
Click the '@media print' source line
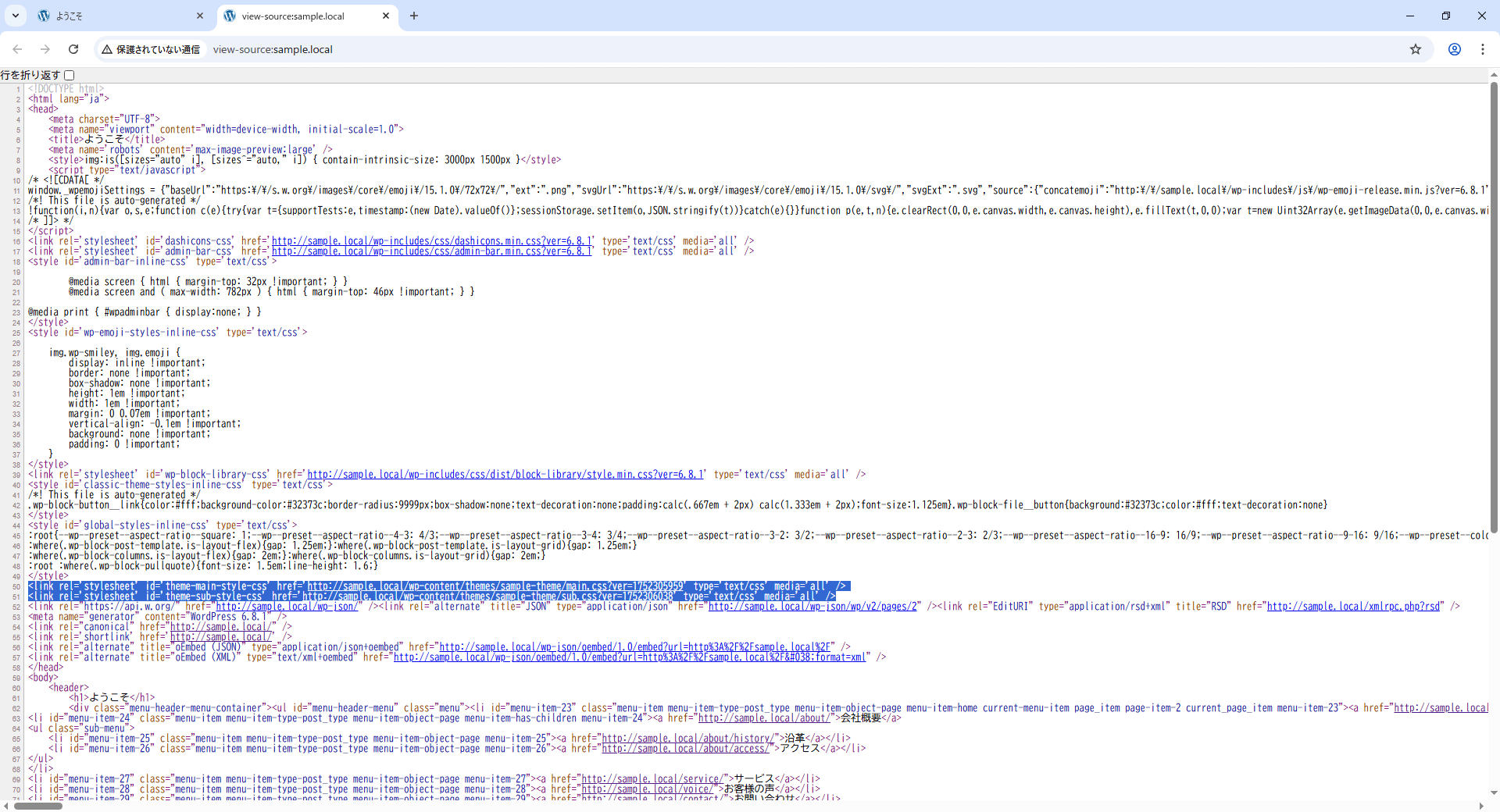(x=145, y=312)
